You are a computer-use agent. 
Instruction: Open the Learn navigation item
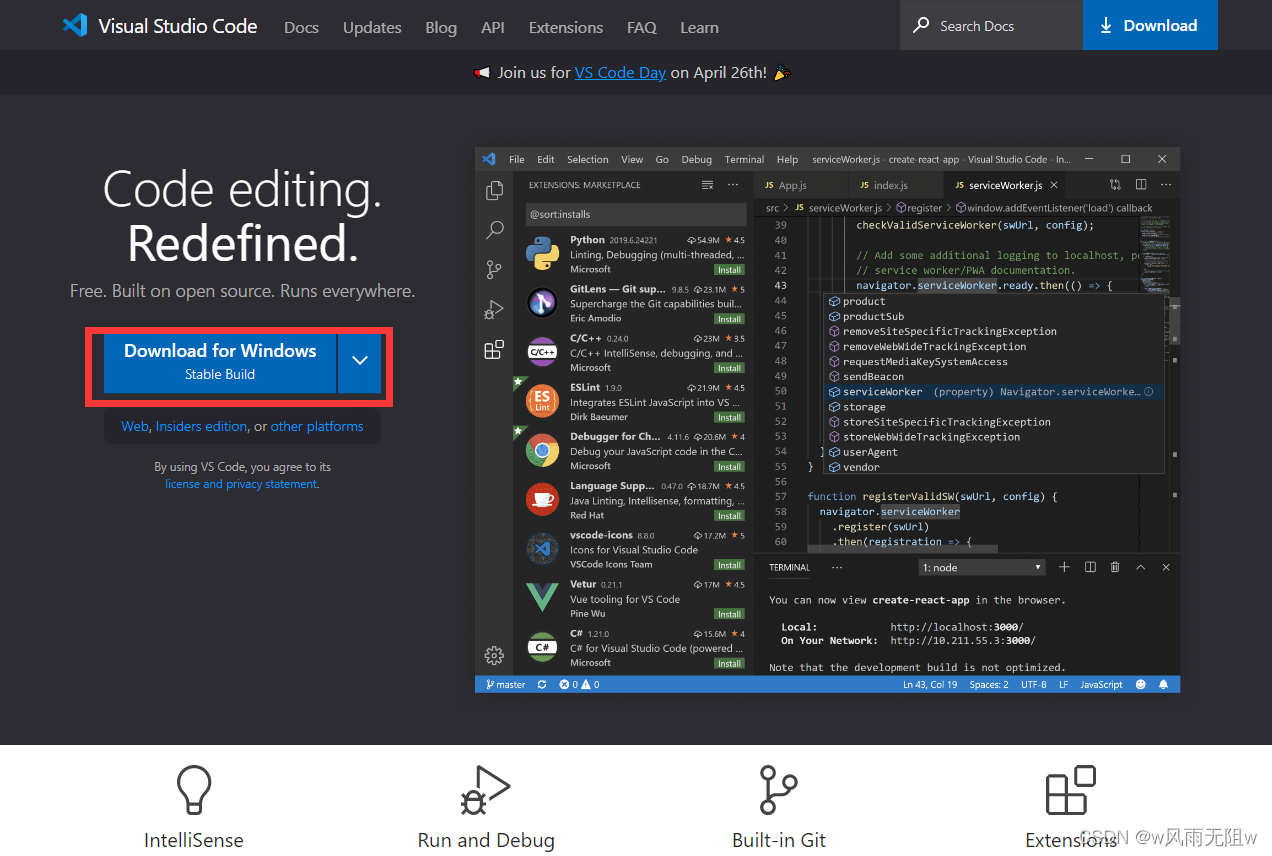[699, 27]
